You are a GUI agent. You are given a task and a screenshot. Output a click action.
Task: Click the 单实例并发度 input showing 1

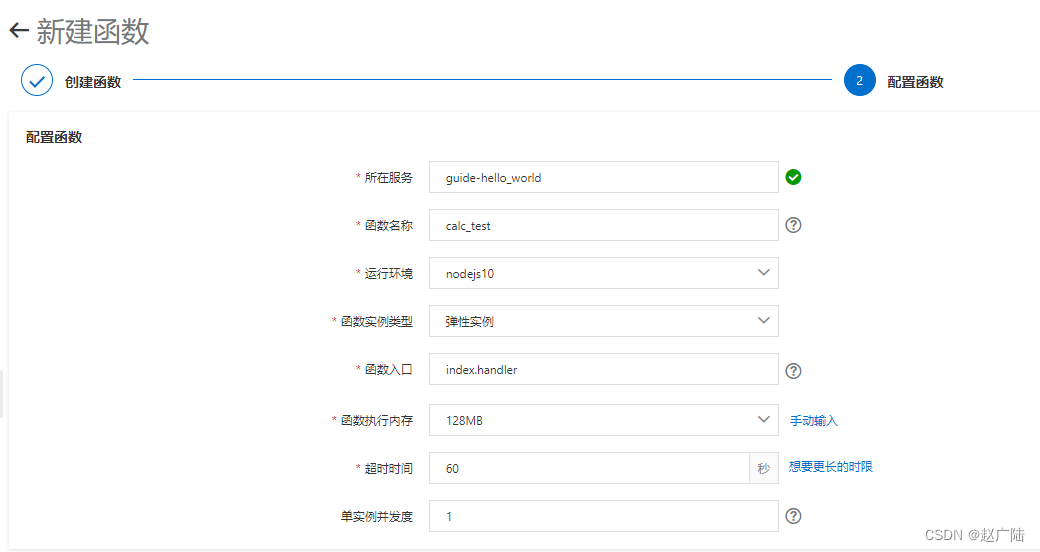point(604,516)
